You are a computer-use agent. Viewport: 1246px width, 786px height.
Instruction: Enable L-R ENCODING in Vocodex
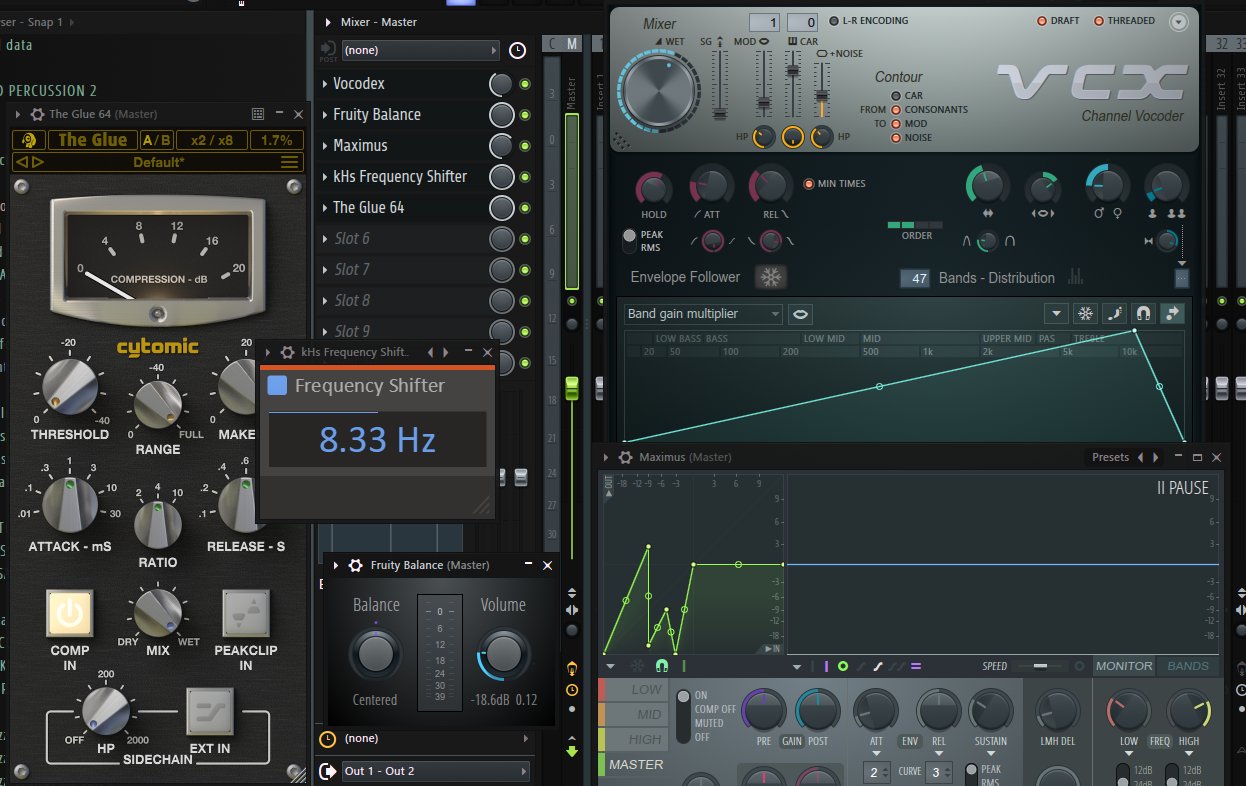834,21
